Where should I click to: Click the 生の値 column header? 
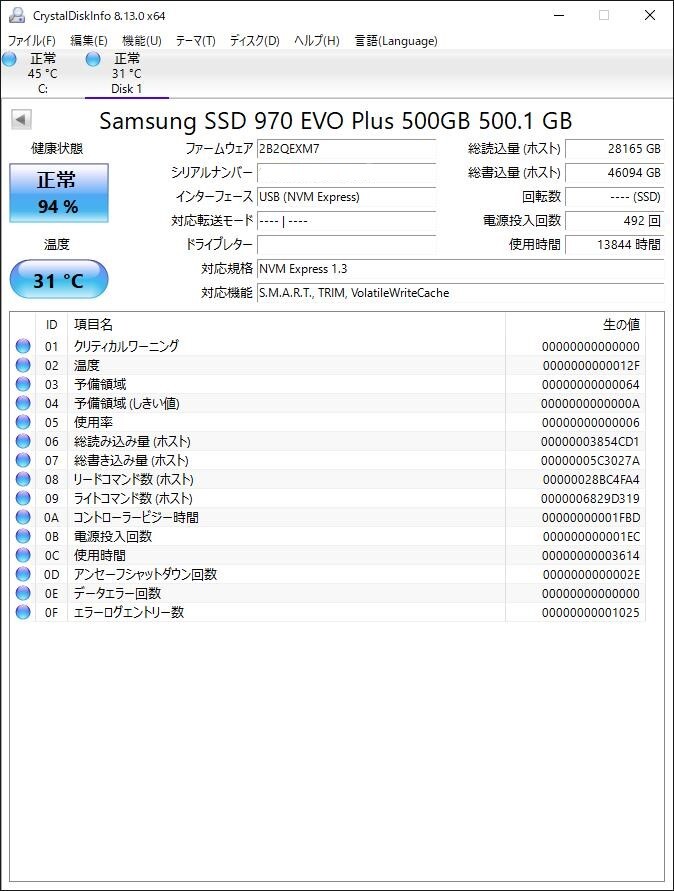coord(576,324)
